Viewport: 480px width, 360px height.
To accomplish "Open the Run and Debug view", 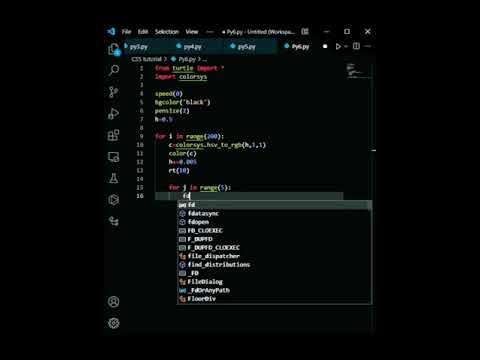I will tap(114, 114).
